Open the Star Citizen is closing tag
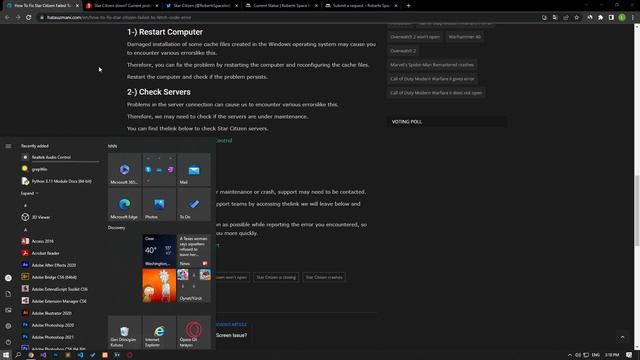The width and height of the screenshot is (640, 360). click(276, 277)
